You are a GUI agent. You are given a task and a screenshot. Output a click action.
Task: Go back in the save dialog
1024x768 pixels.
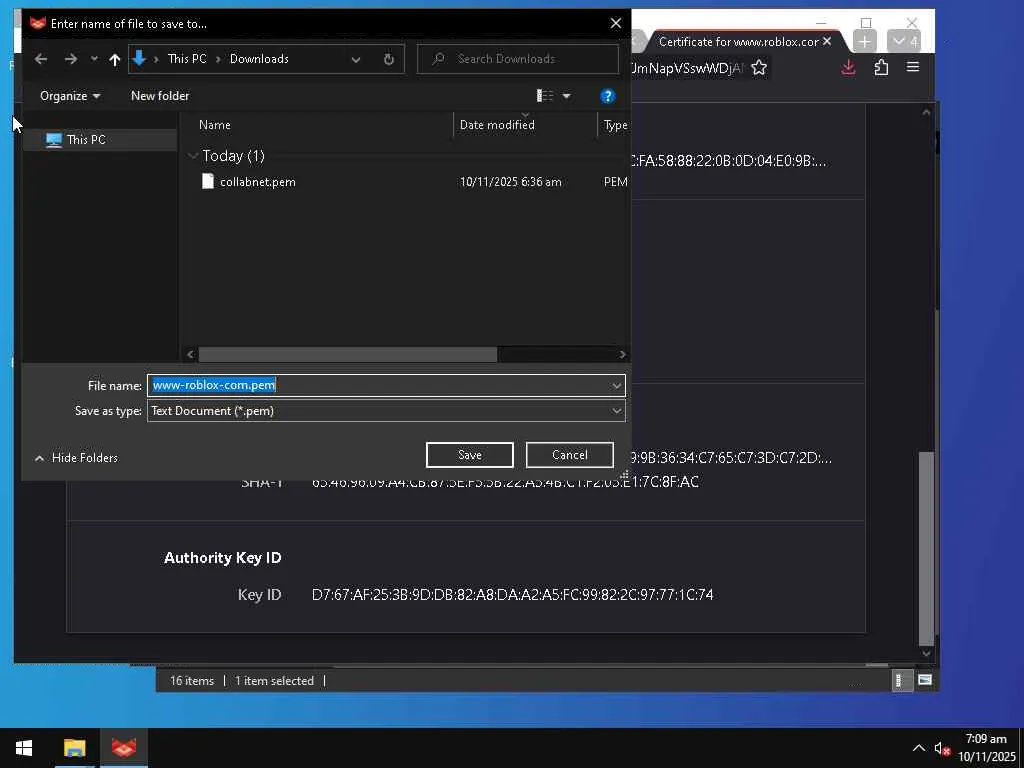click(40, 59)
